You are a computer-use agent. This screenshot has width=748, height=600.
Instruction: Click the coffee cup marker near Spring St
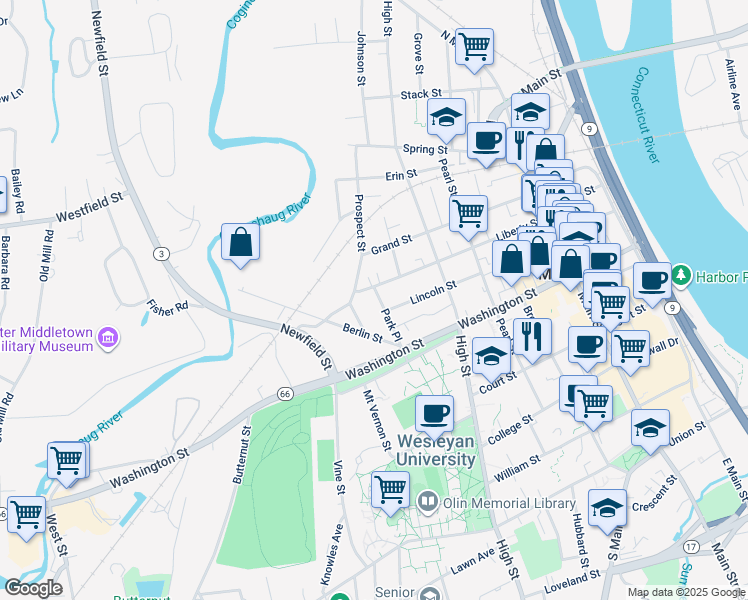pyautogui.click(x=486, y=142)
